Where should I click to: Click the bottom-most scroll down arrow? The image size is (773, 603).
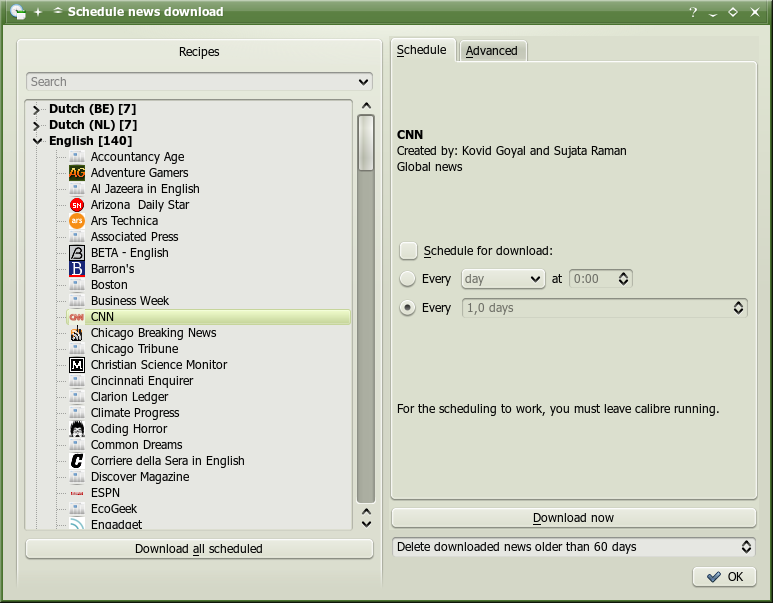pyautogui.click(x=366, y=524)
